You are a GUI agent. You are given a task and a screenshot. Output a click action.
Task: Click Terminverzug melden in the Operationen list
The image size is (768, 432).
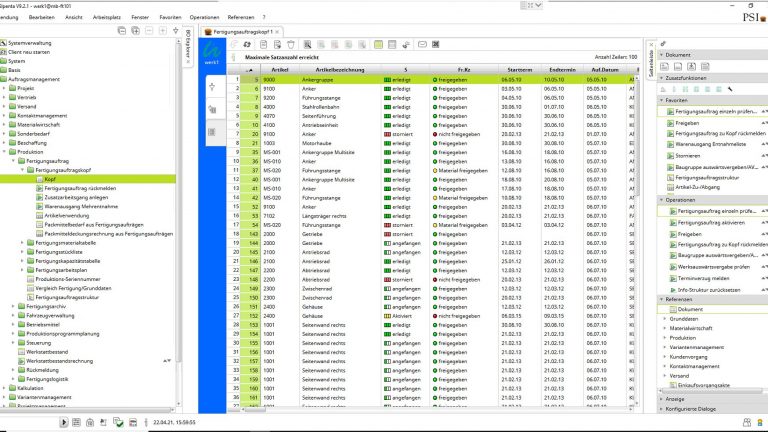click(x=704, y=276)
